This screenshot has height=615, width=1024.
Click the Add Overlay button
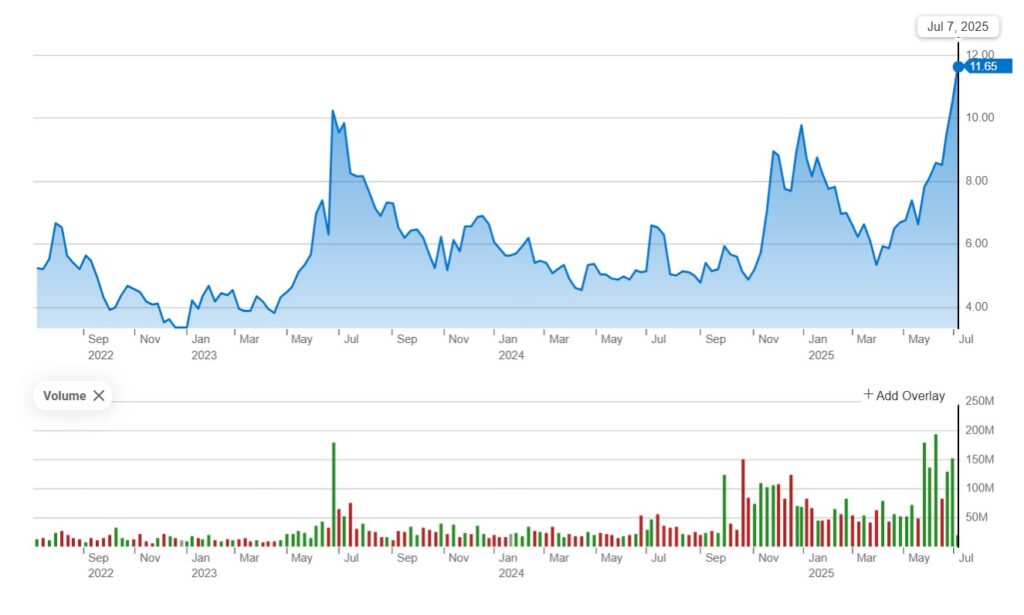point(904,396)
